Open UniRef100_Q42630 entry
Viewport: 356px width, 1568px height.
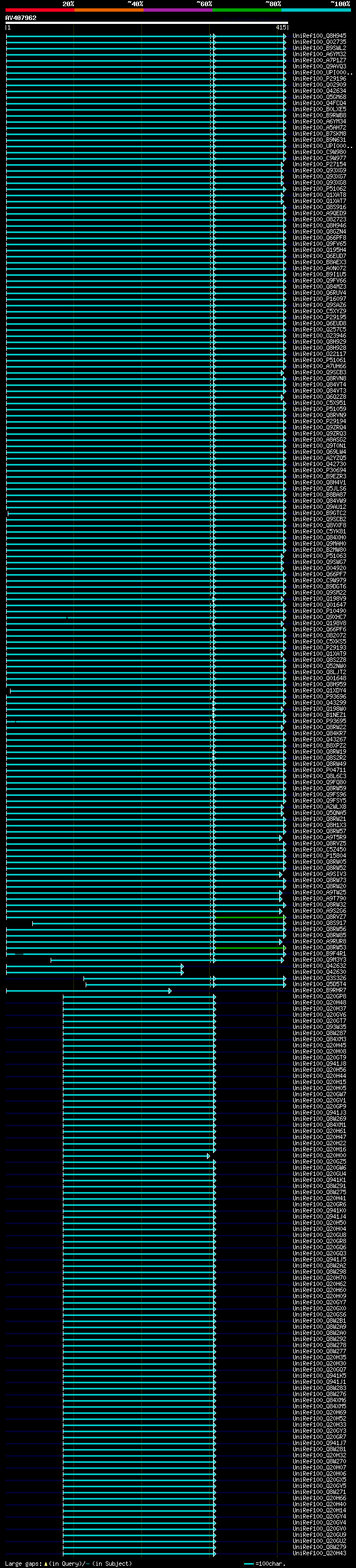tap(319, 972)
